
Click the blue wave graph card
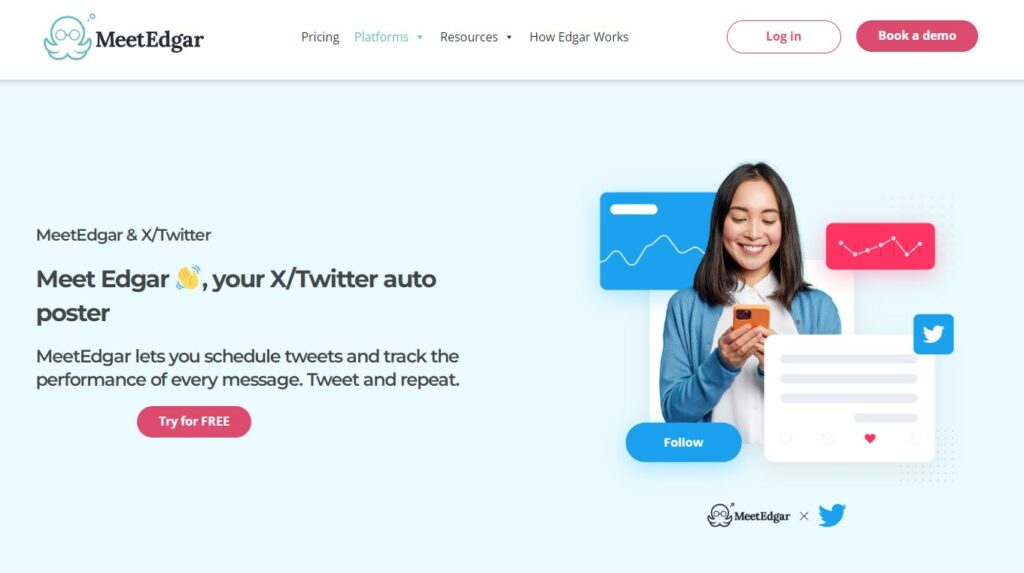pos(656,241)
